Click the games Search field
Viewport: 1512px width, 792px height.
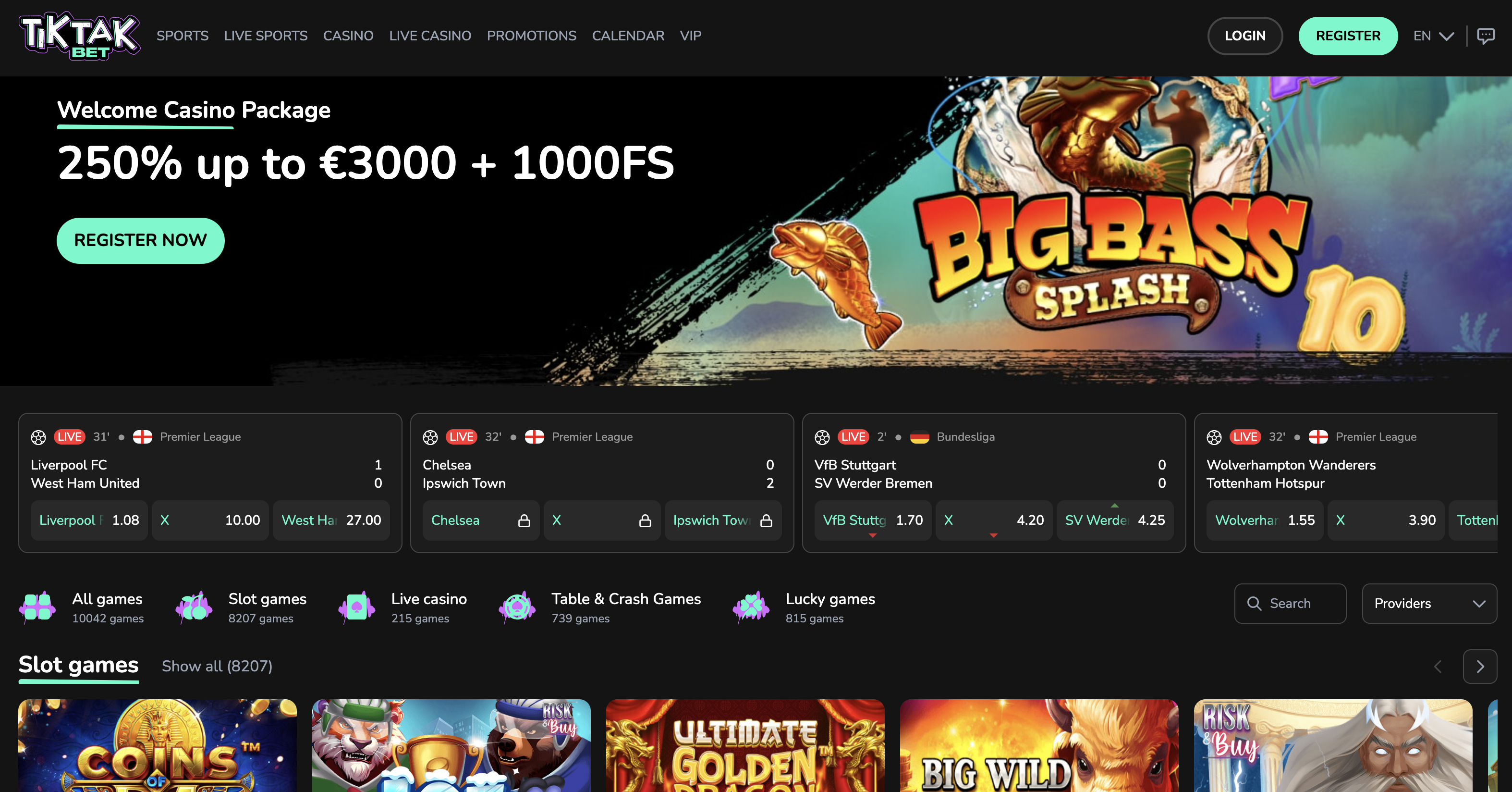pos(1290,604)
